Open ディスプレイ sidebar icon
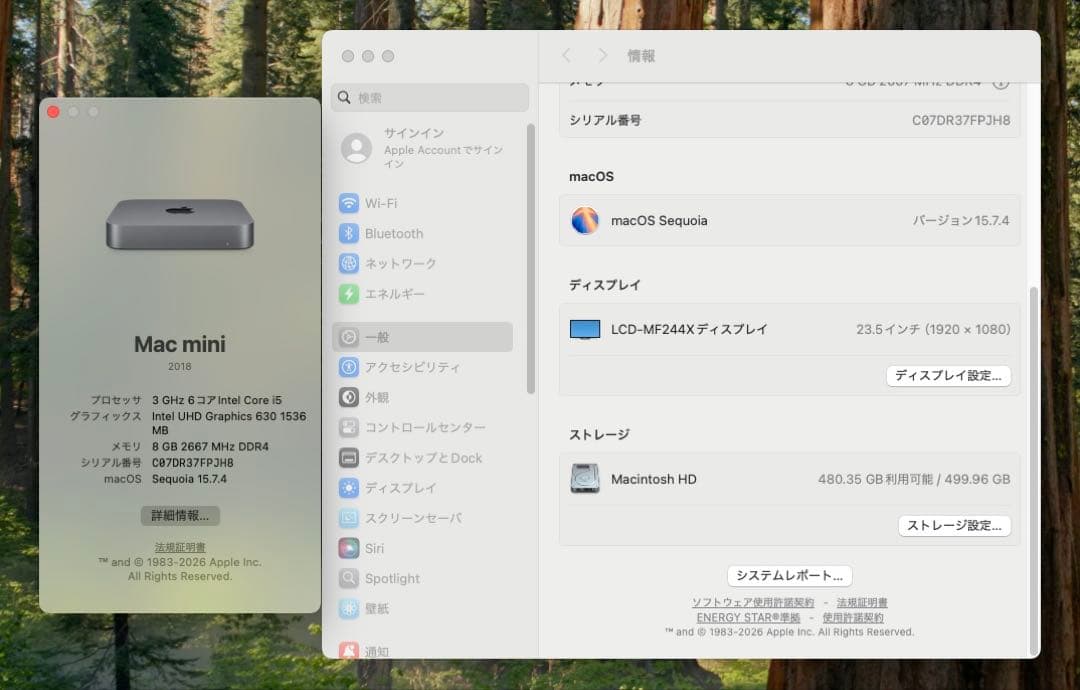1080x690 pixels. click(x=349, y=488)
